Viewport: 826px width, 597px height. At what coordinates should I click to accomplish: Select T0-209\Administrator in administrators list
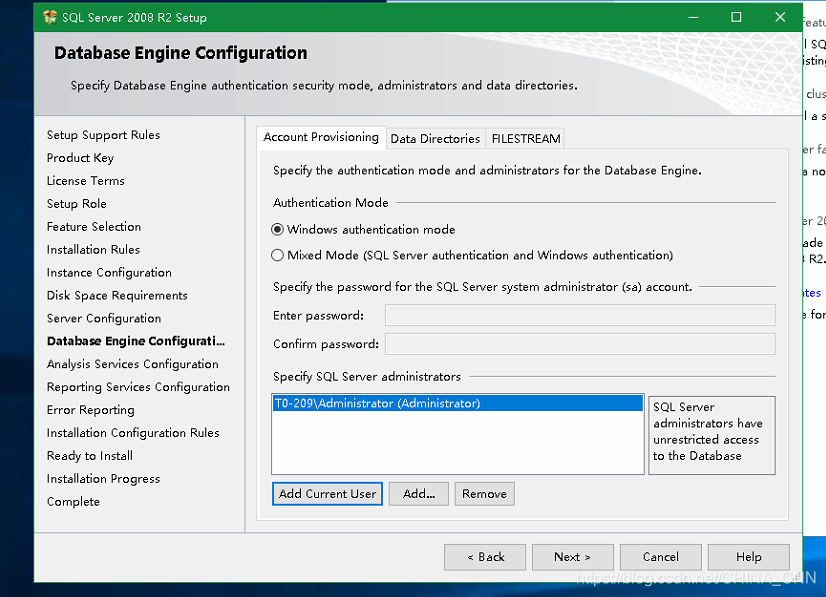pyautogui.click(x=457, y=404)
